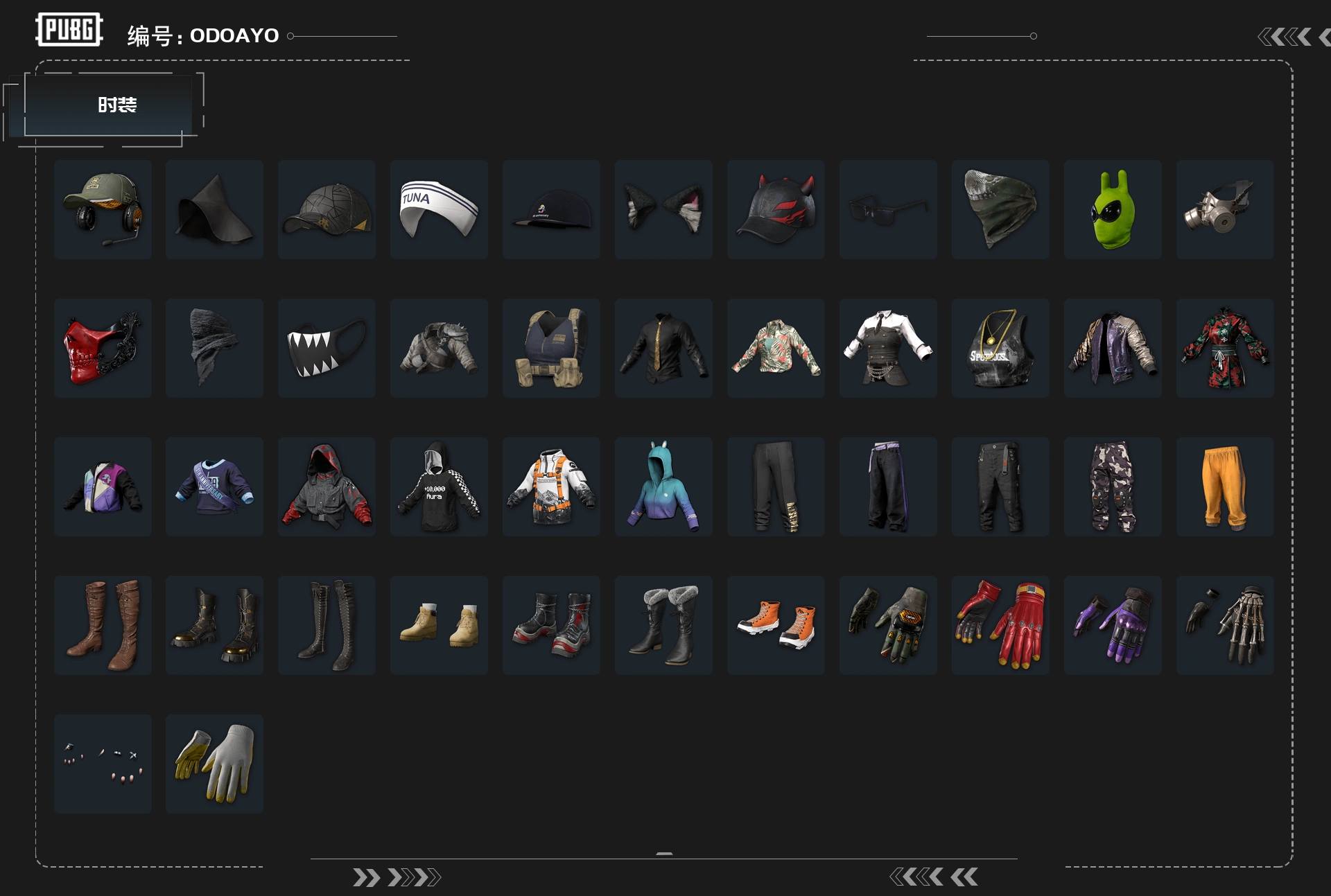Pick the black shark-teeth face mask
The height and width of the screenshot is (896, 1331).
(327, 348)
